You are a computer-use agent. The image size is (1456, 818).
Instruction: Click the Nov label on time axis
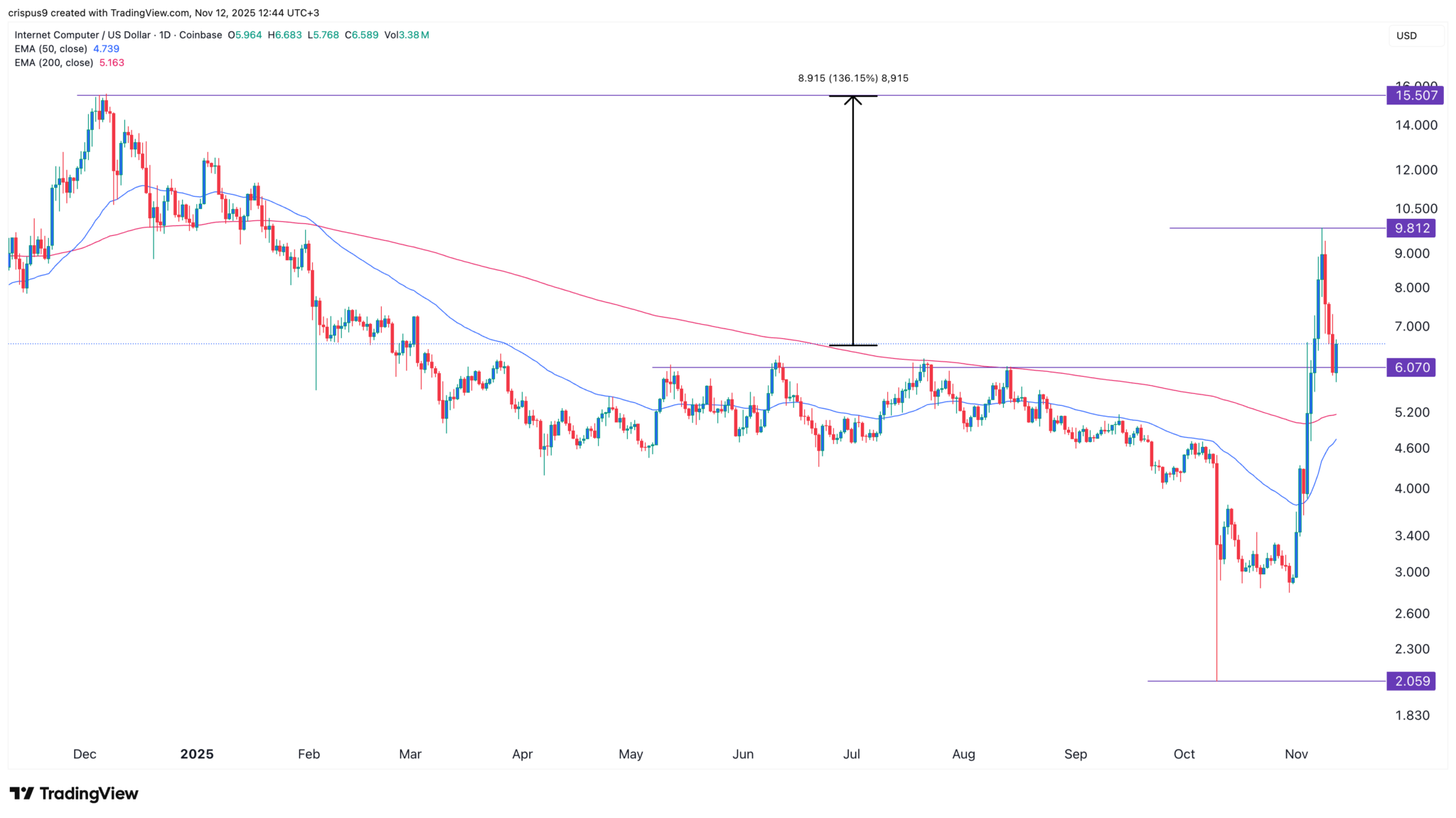tap(1296, 754)
